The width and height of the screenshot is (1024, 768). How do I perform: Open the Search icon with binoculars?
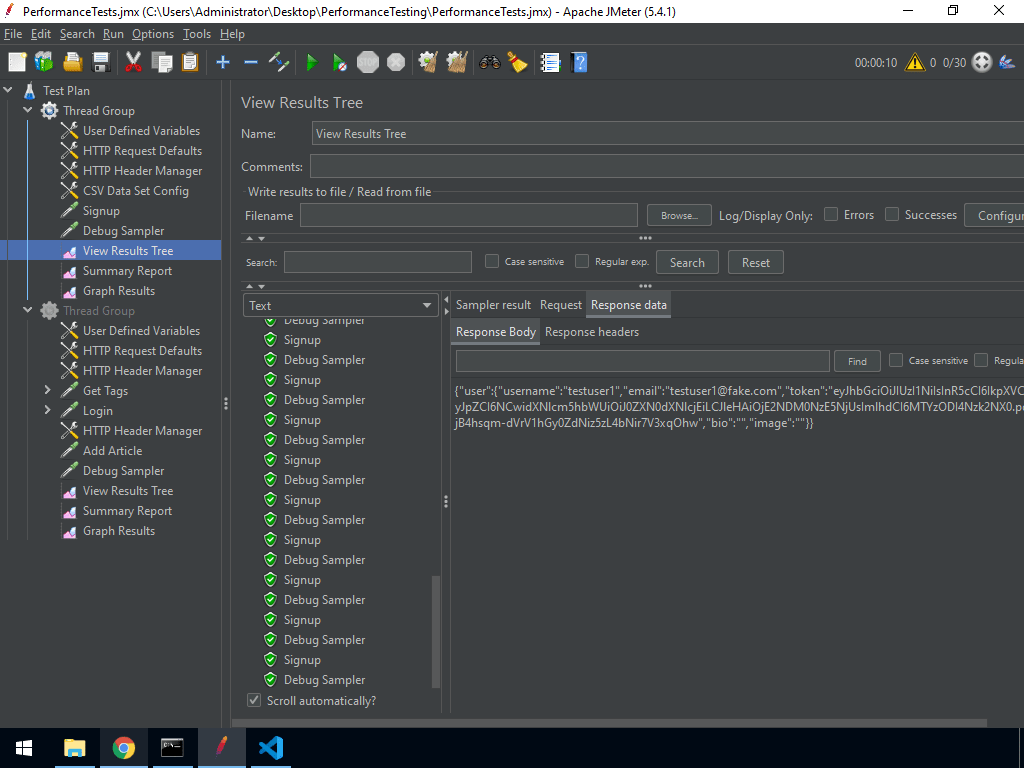(x=489, y=62)
